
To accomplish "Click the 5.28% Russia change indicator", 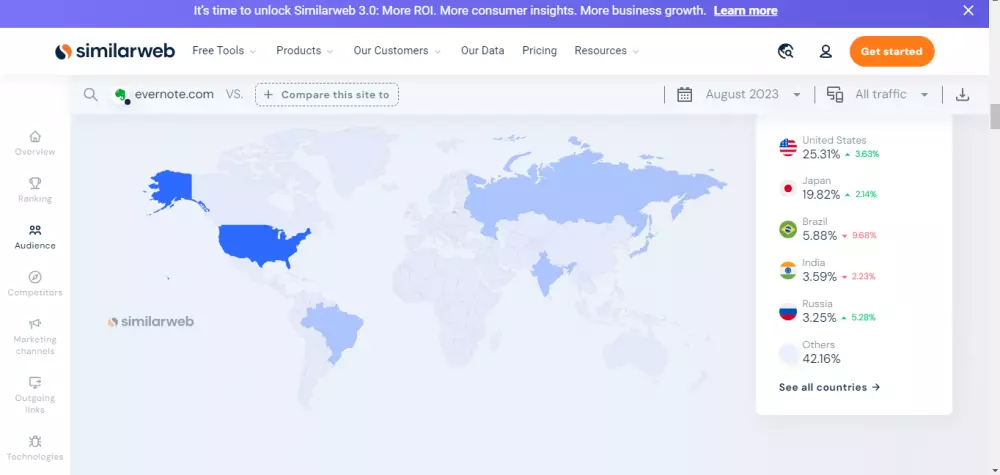I will pos(858,318).
